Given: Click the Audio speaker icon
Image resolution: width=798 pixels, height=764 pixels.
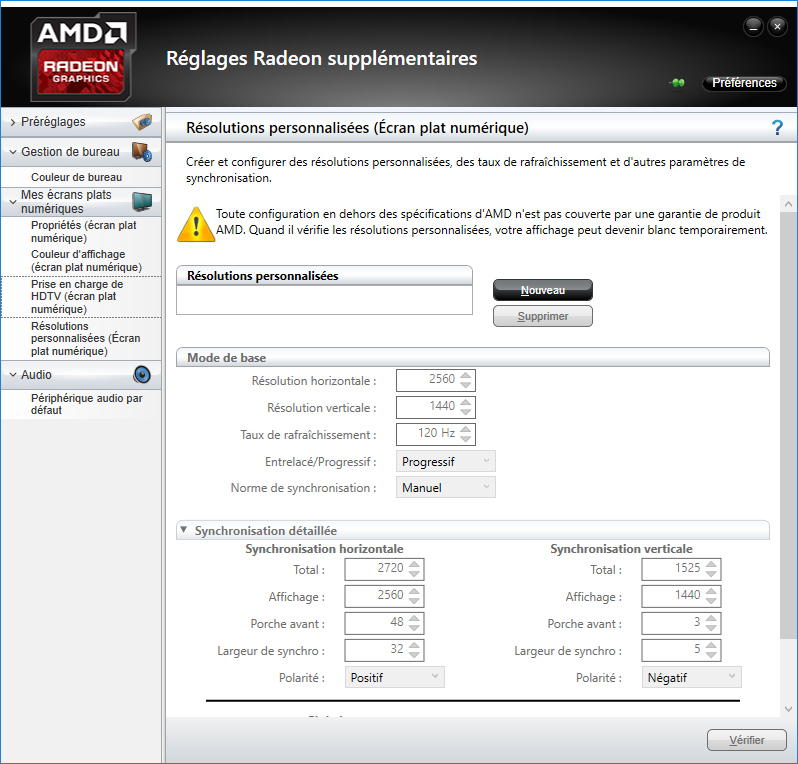Looking at the screenshot, I should [142, 375].
